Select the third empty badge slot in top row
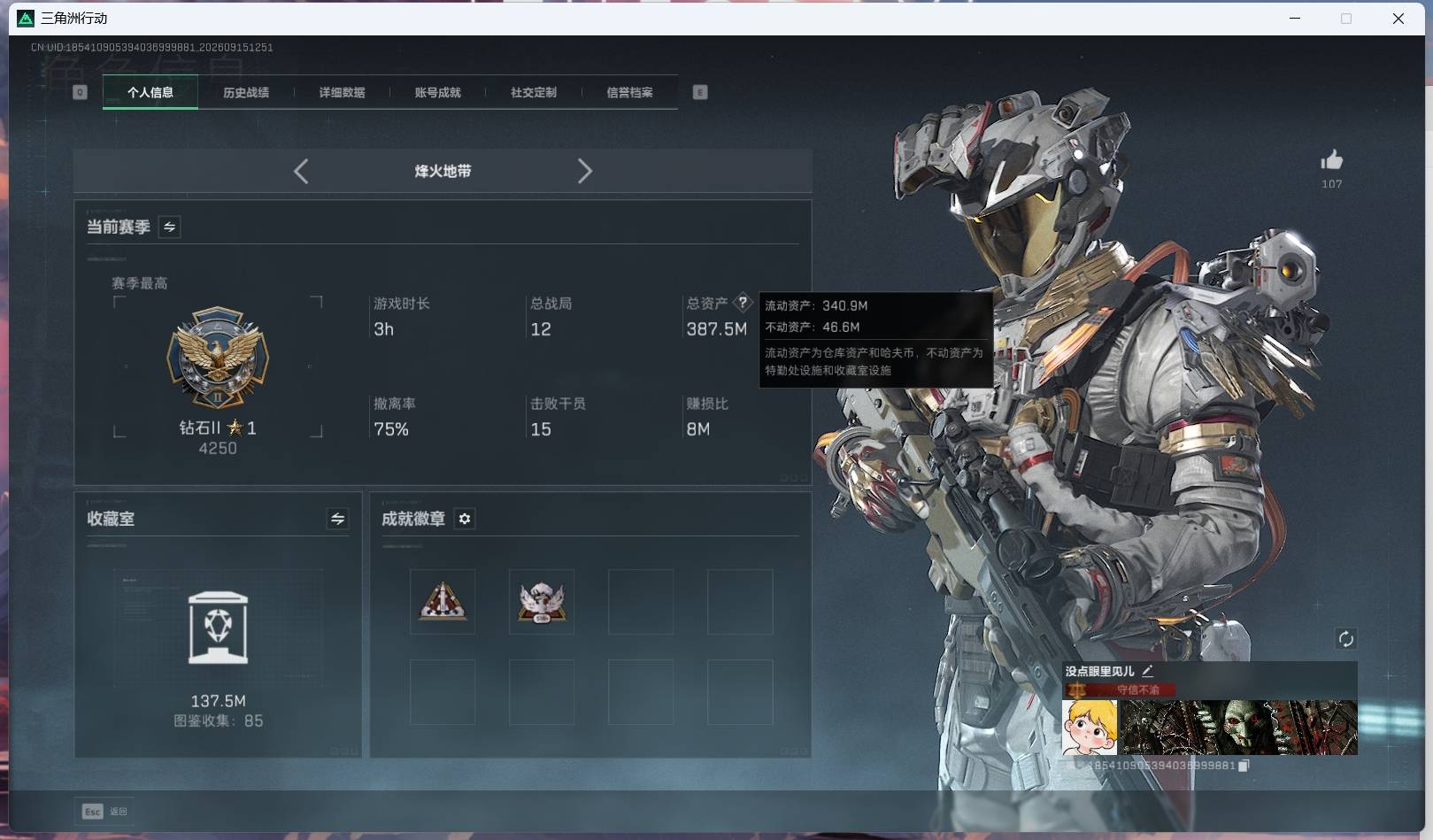1433x840 pixels. tap(641, 602)
